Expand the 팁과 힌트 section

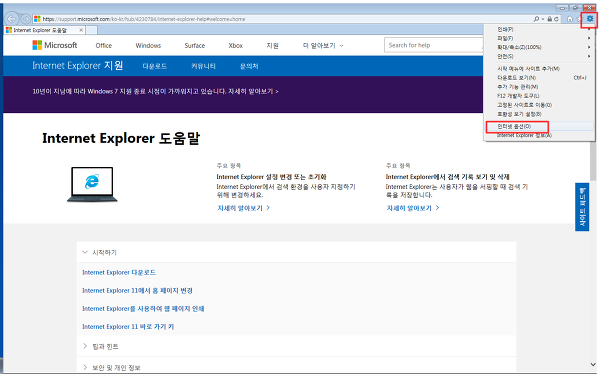[x=297, y=346]
